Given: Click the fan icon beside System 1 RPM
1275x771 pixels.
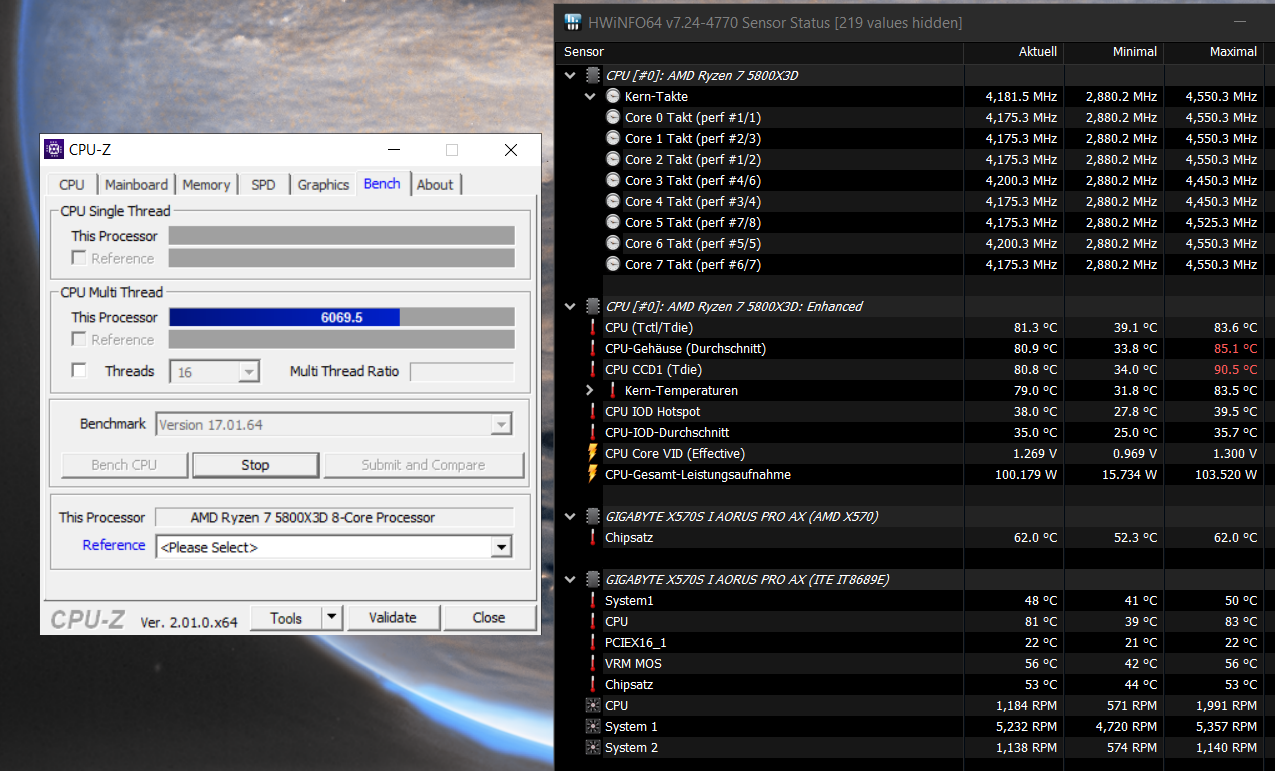Looking at the screenshot, I should 593,727.
